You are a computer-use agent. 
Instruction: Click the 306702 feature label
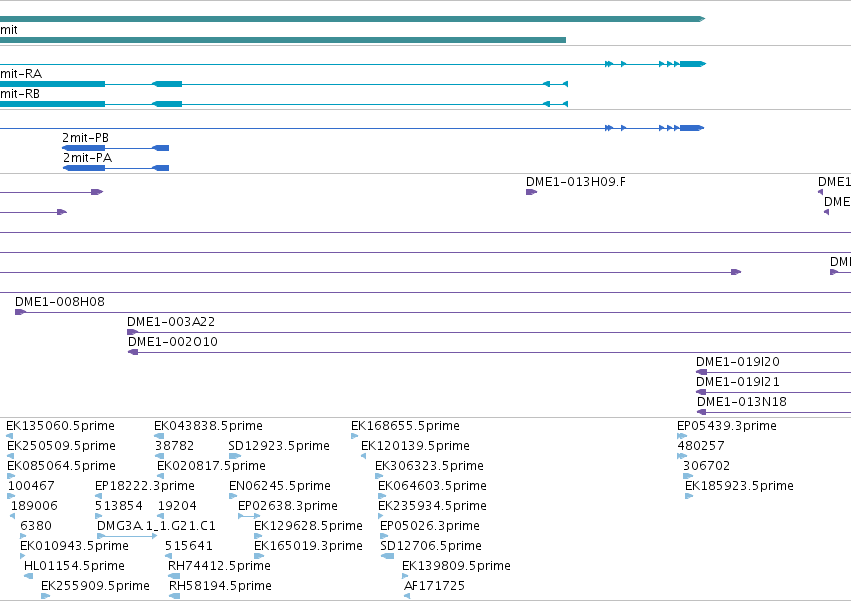[706, 466]
